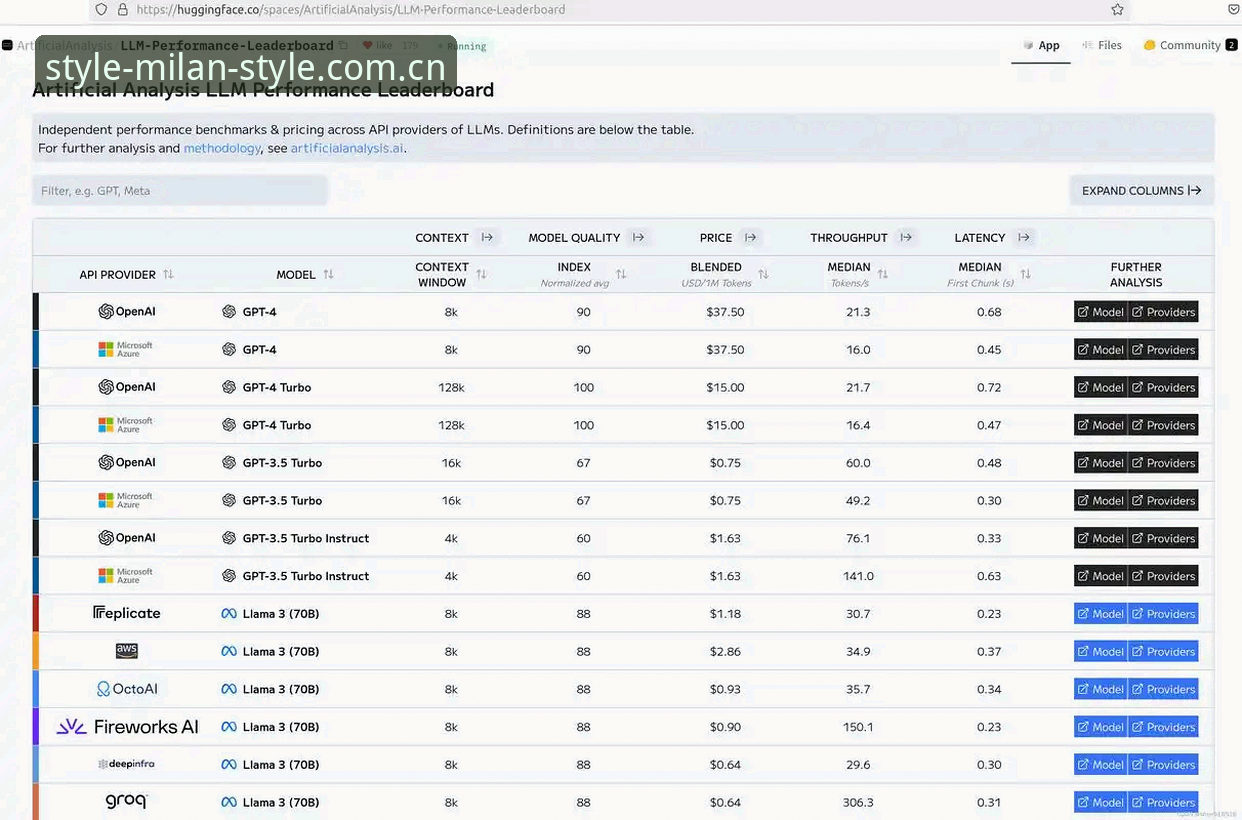Image resolution: width=1242 pixels, height=820 pixels.
Task: Click the groq provider logo
Action: [126, 802]
